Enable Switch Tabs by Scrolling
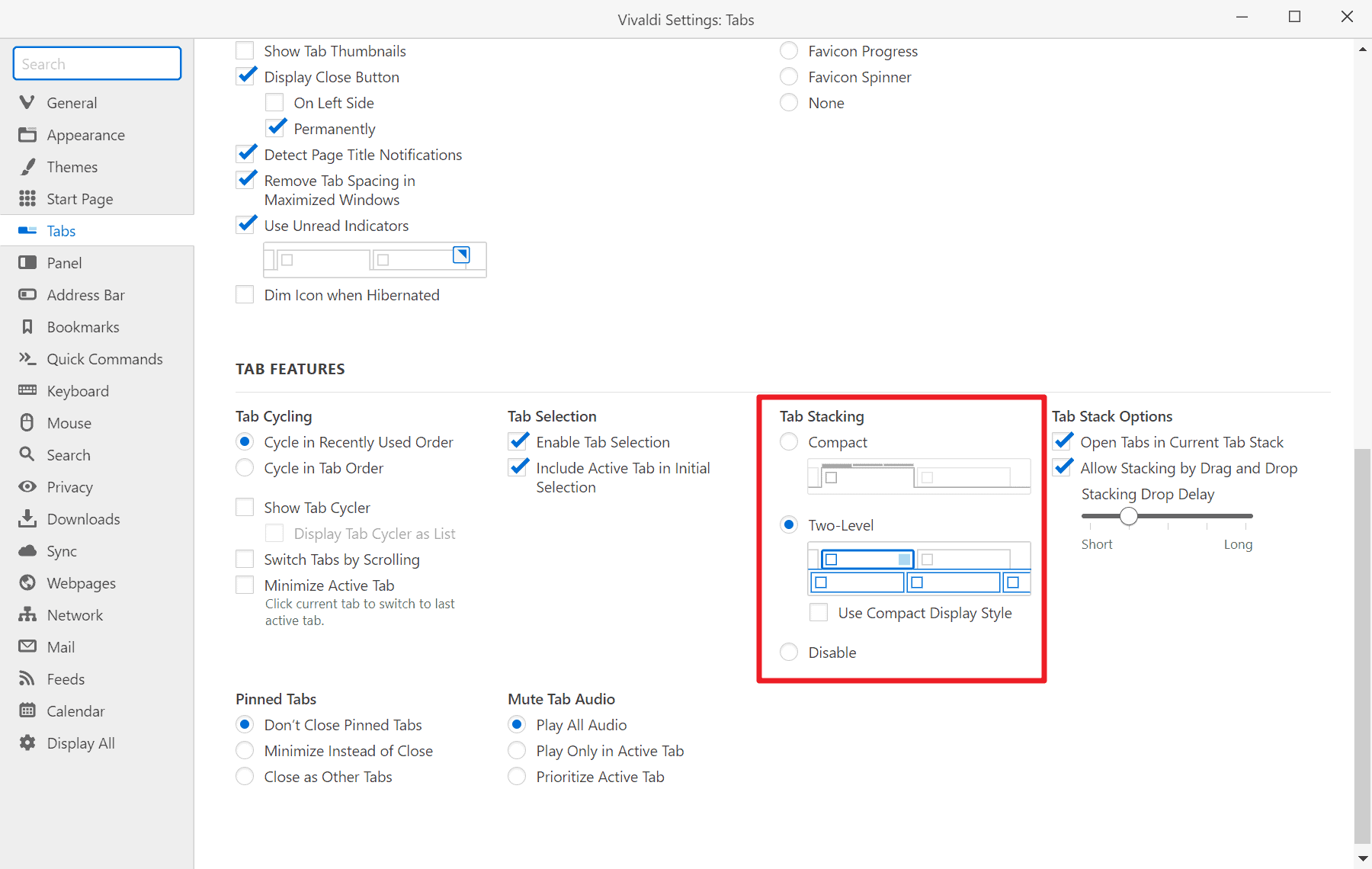This screenshot has width=1372, height=869. [x=245, y=560]
